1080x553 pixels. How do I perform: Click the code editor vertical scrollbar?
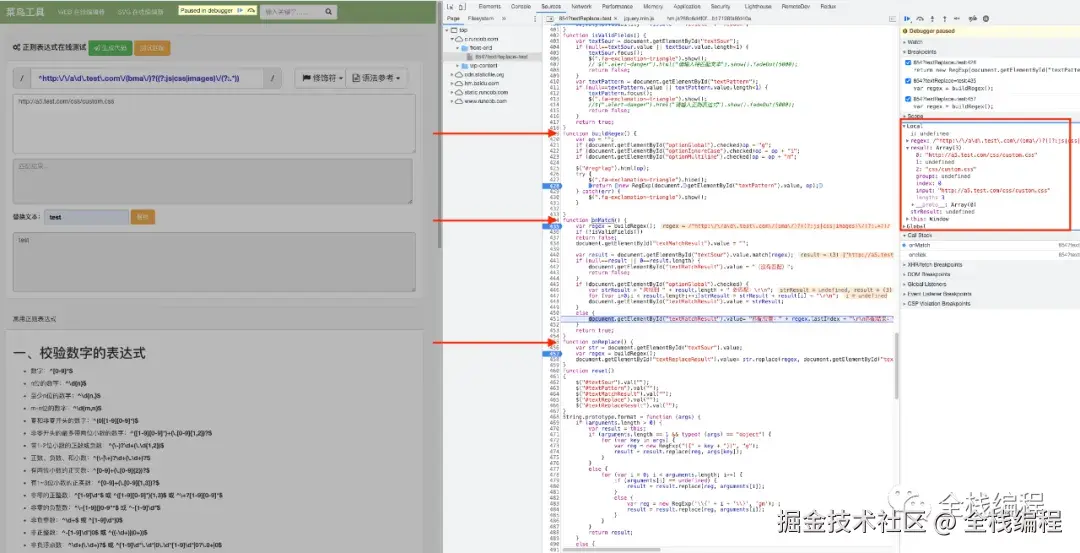(x=896, y=365)
